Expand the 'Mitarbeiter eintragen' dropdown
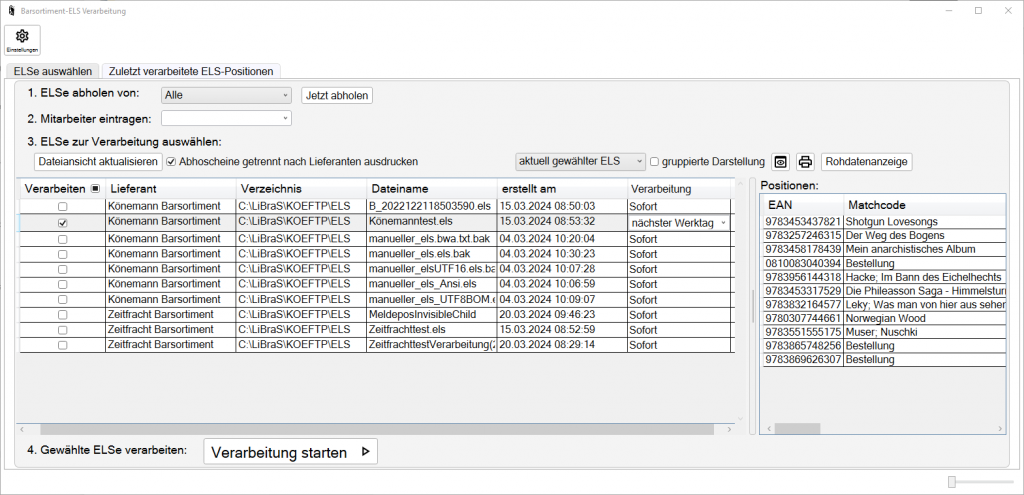 point(226,118)
